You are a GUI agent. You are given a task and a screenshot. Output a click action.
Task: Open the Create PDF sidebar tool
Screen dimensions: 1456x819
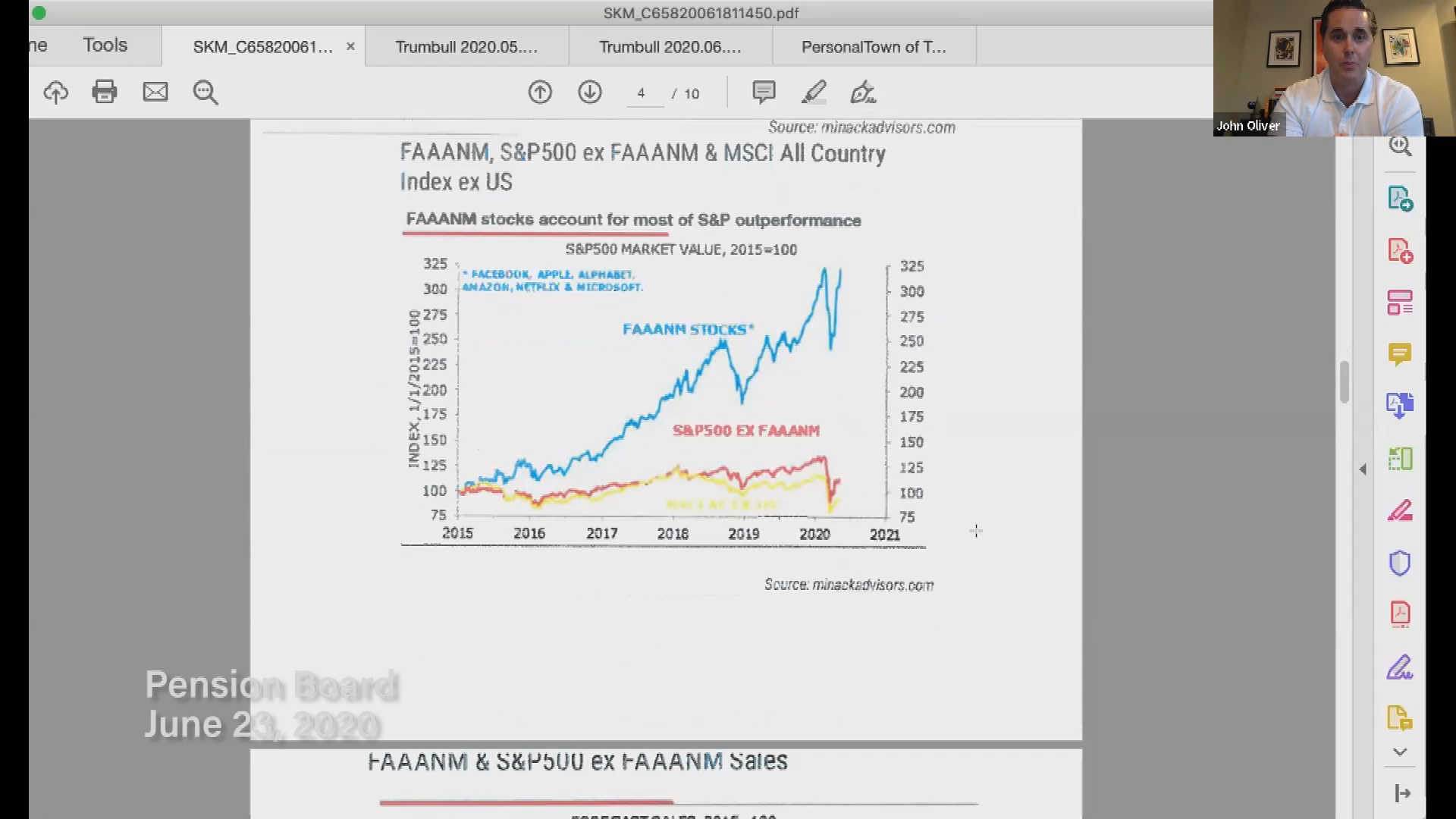pyautogui.click(x=1400, y=250)
